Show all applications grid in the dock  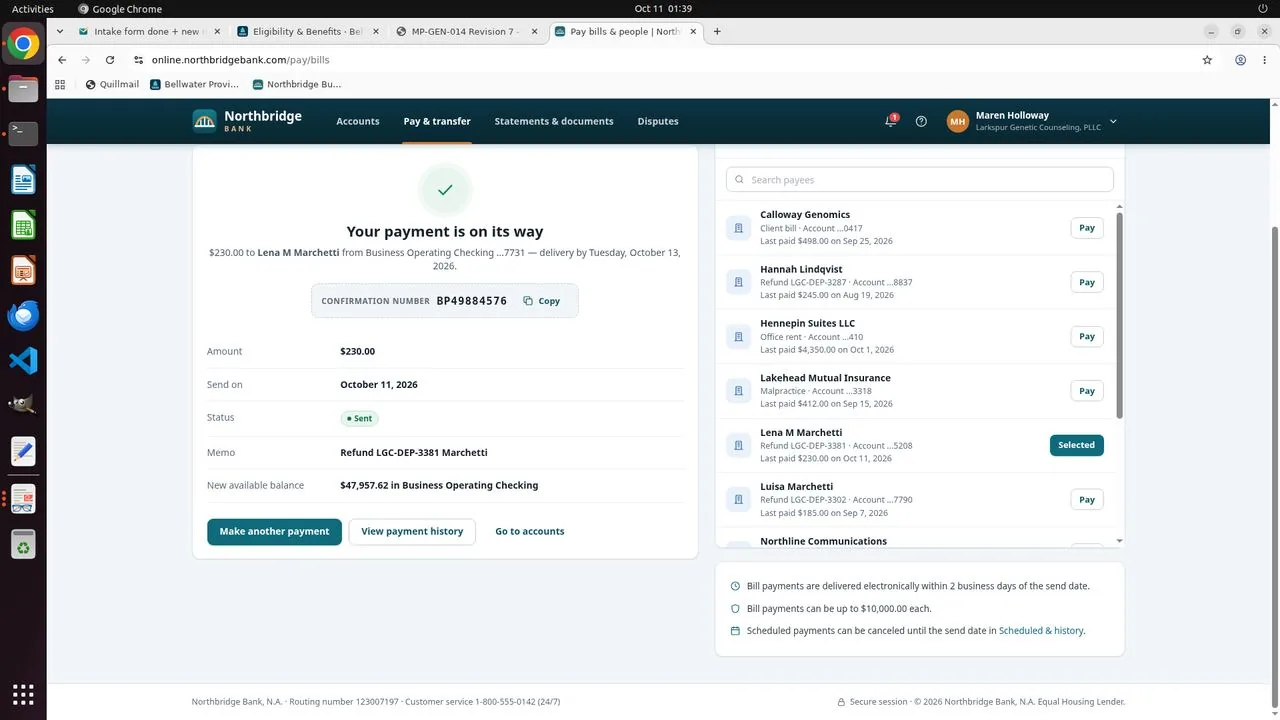pyautogui.click(x=23, y=694)
